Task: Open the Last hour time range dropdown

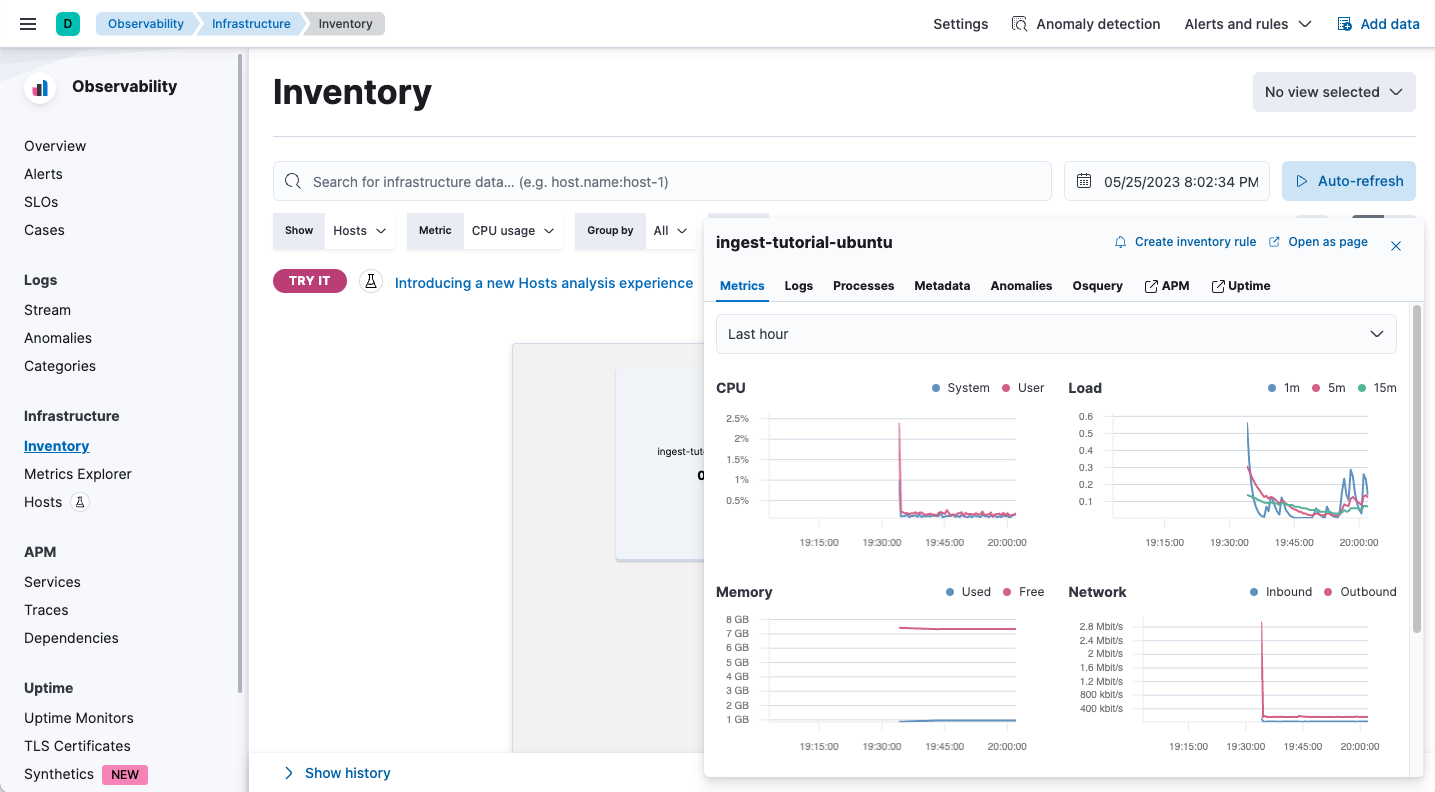Action: coord(1056,333)
